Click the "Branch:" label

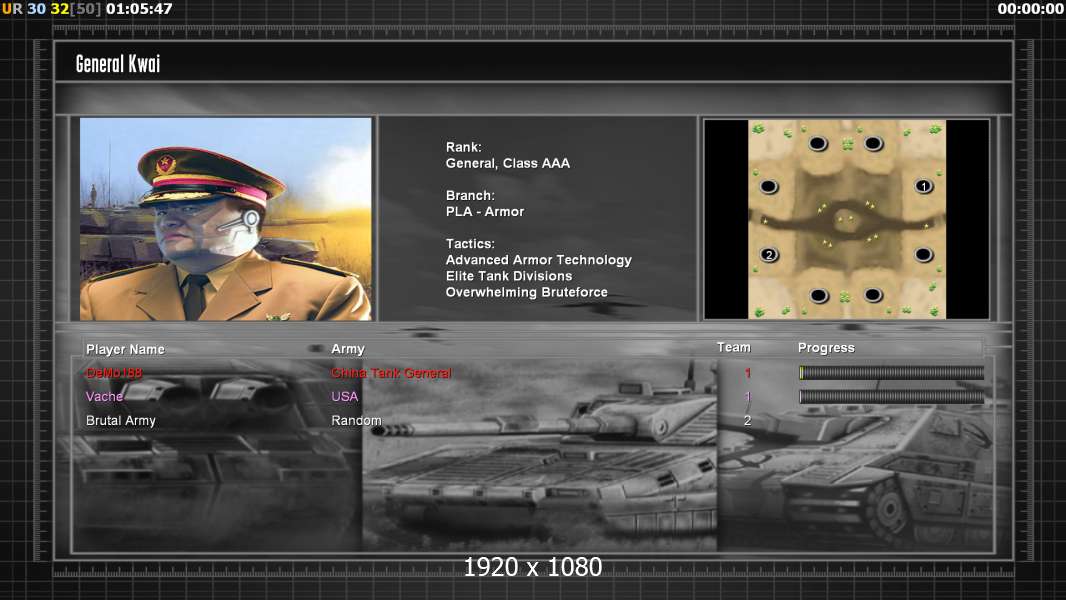470,195
